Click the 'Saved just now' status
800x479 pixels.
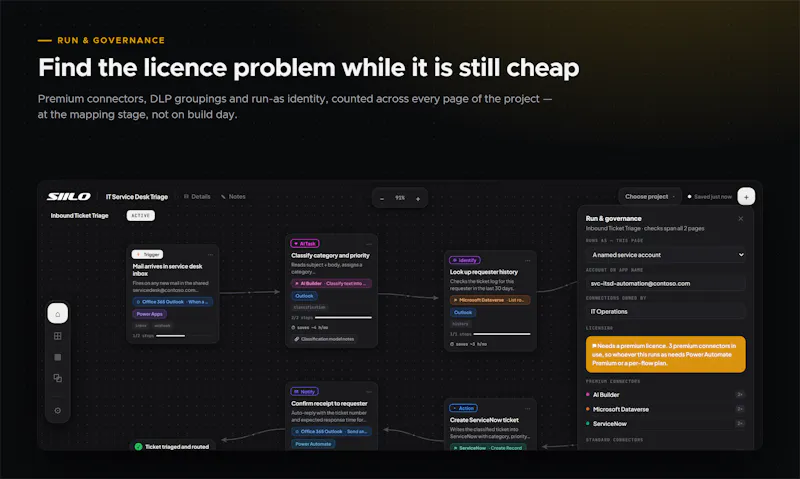[x=710, y=196]
